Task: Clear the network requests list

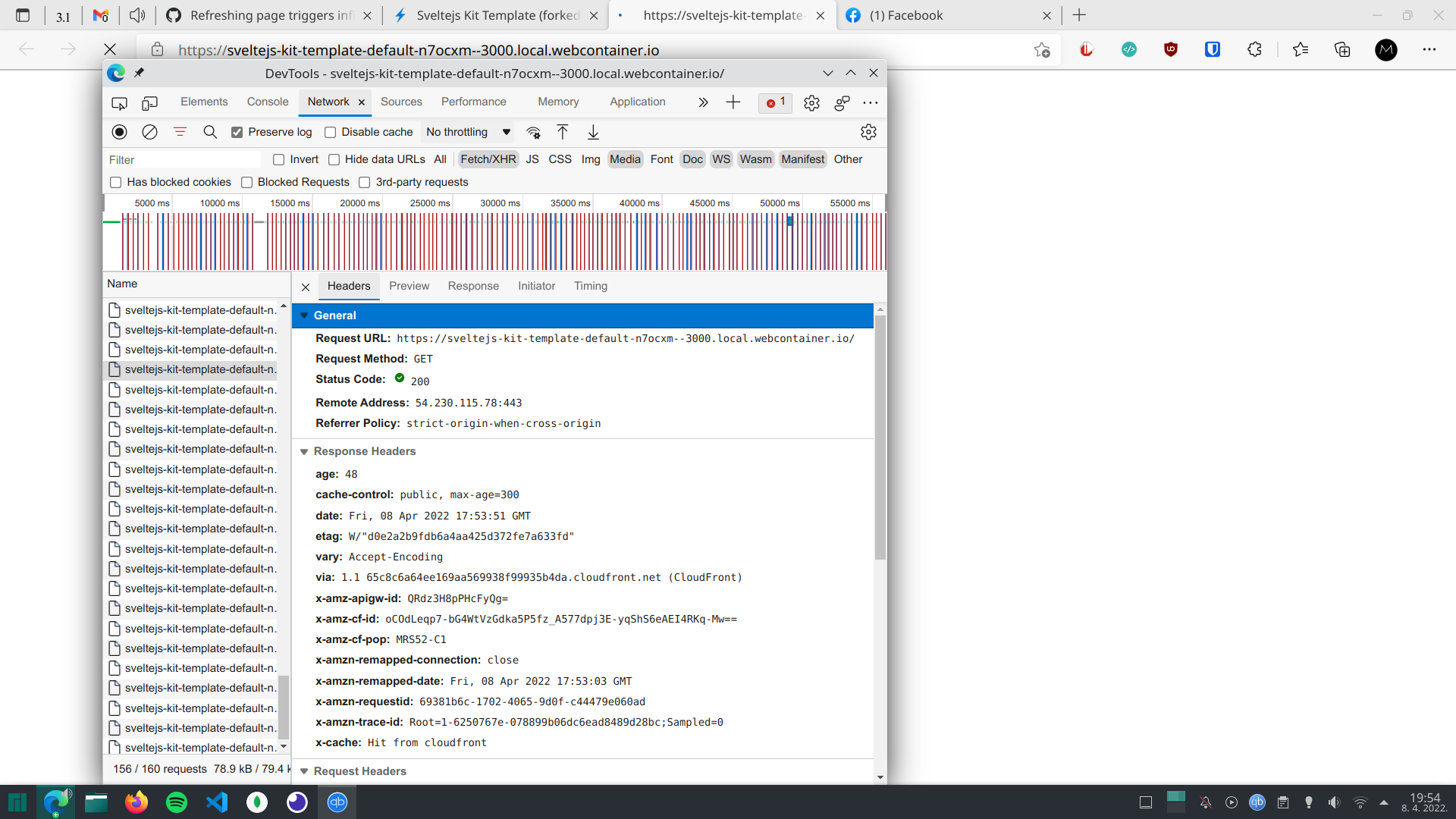Action: click(x=149, y=132)
